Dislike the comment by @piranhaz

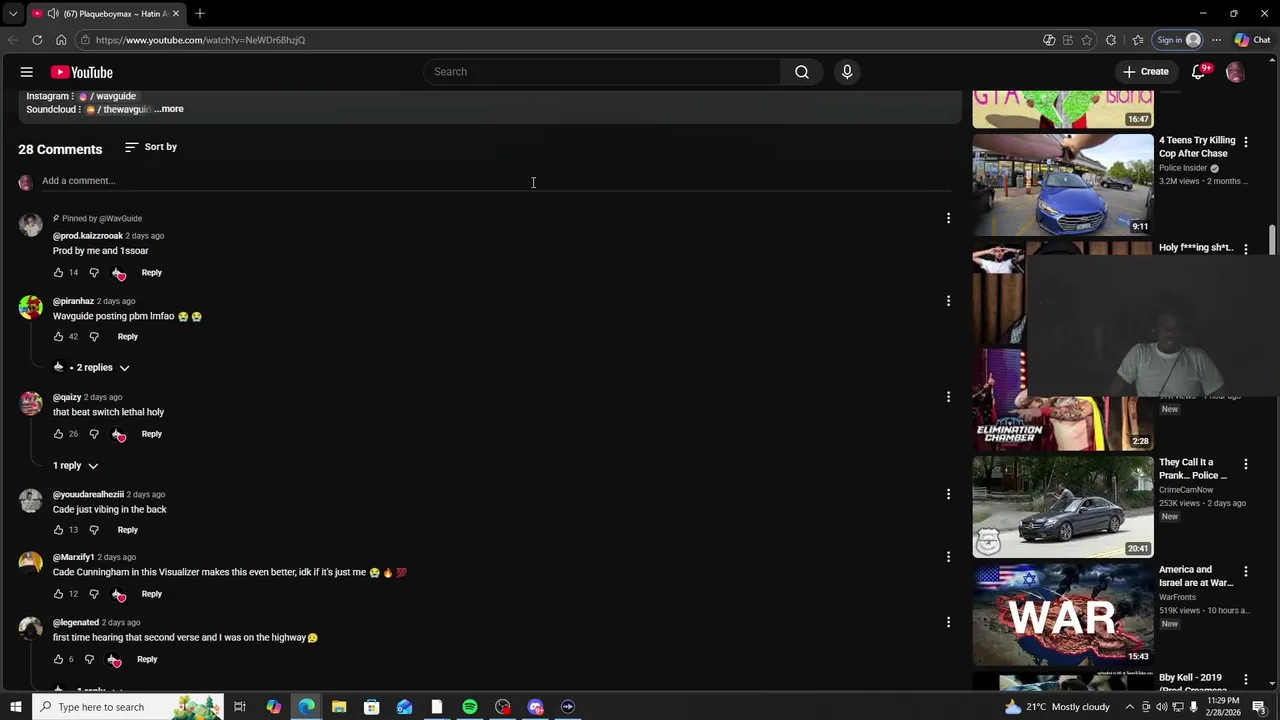94,337
